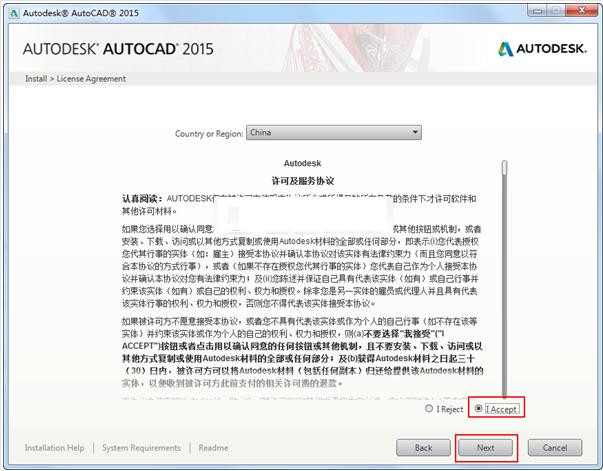The height and width of the screenshot is (471, 603).
Task: Click the AUTODESK AUTOCAD 2015 header title
Action: coord(118,49)
